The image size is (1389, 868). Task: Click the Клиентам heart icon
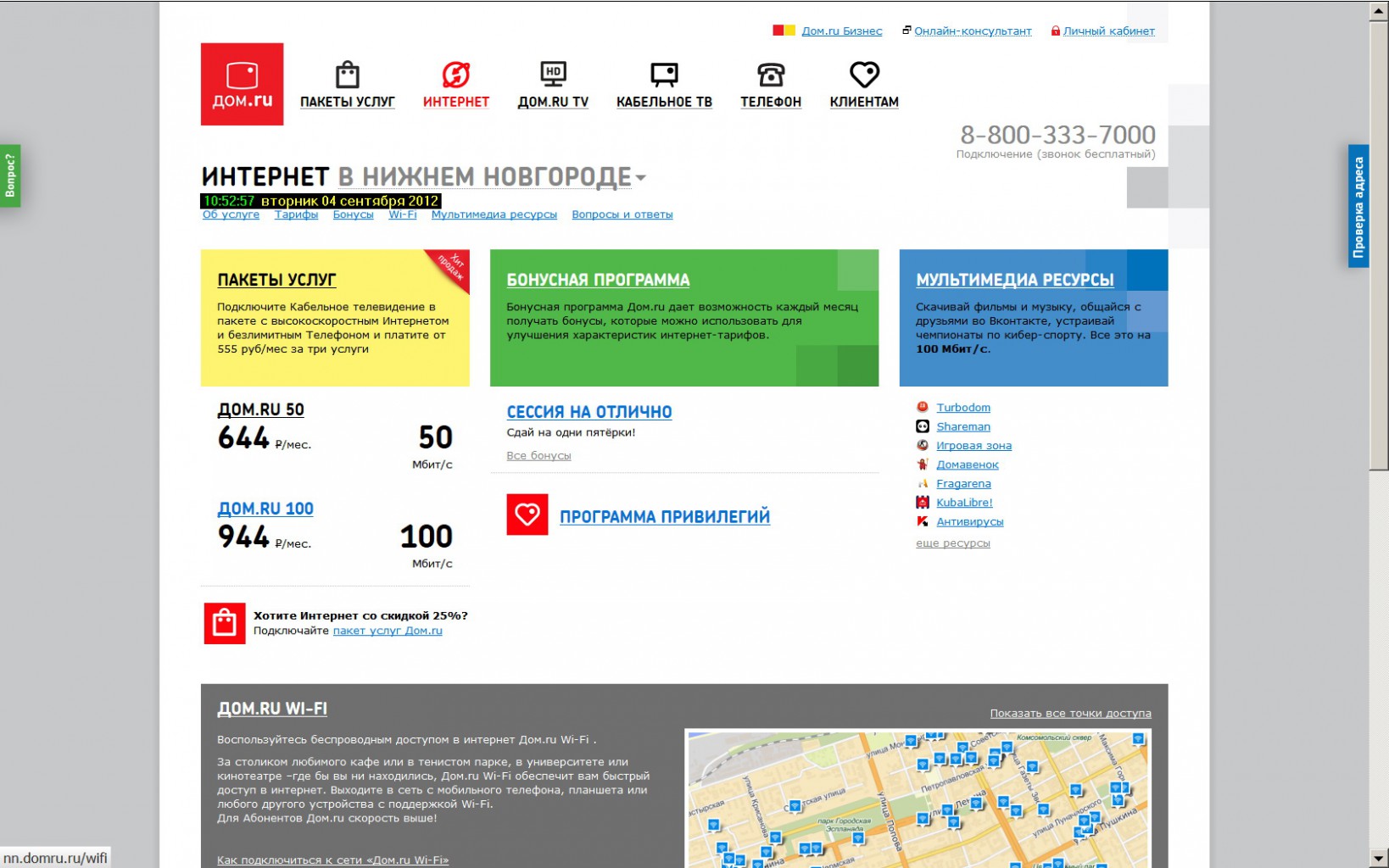click(864, 75)
